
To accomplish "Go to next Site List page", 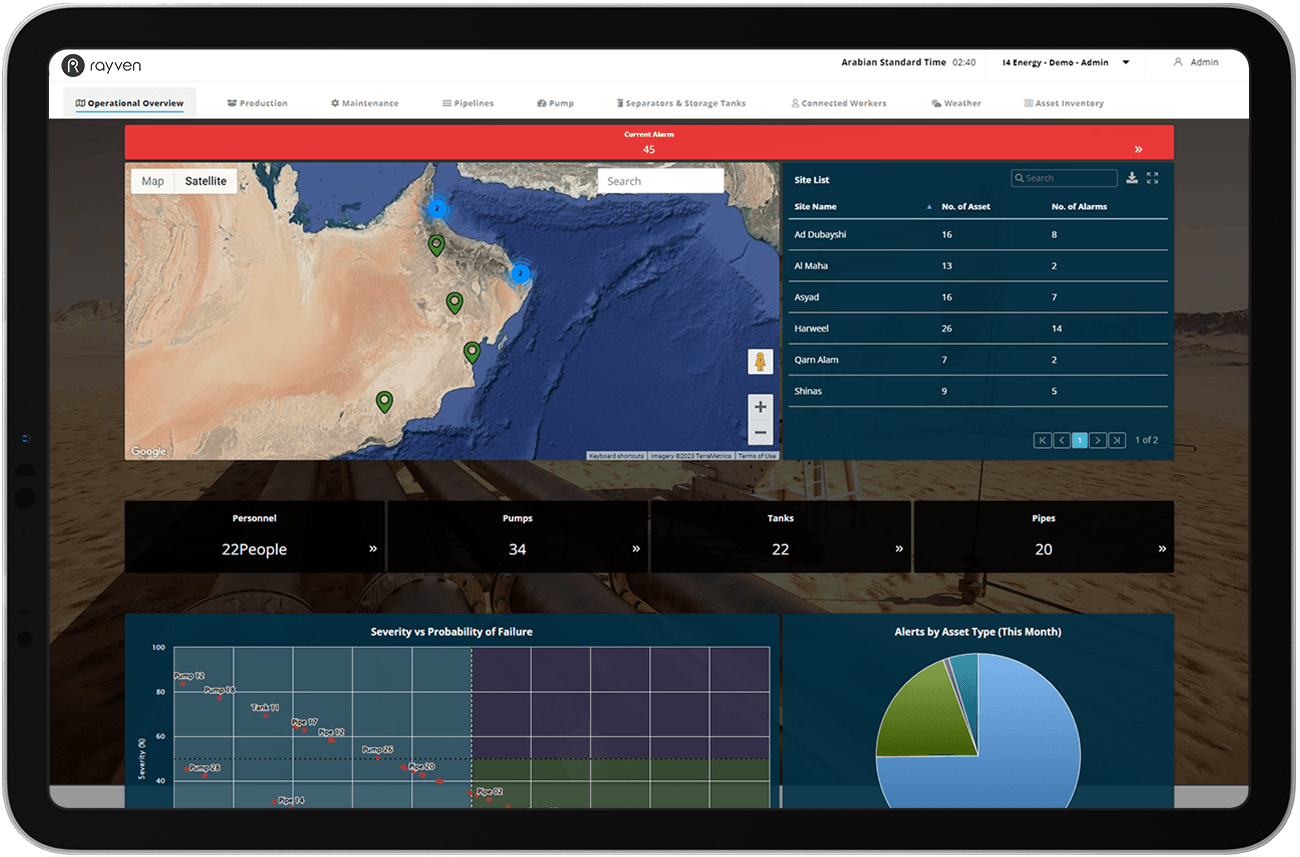I will click(1098, 440).
